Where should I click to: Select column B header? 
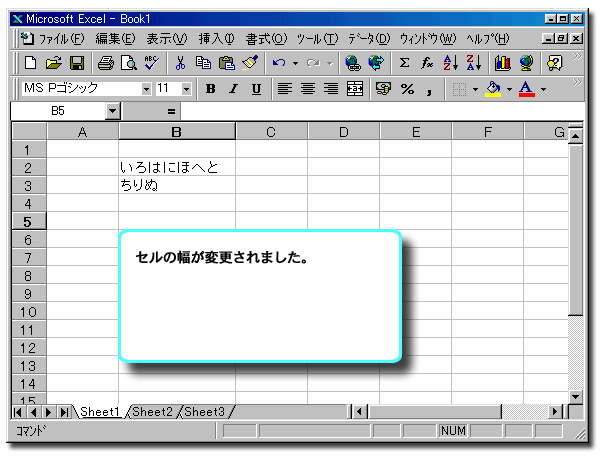177,132
